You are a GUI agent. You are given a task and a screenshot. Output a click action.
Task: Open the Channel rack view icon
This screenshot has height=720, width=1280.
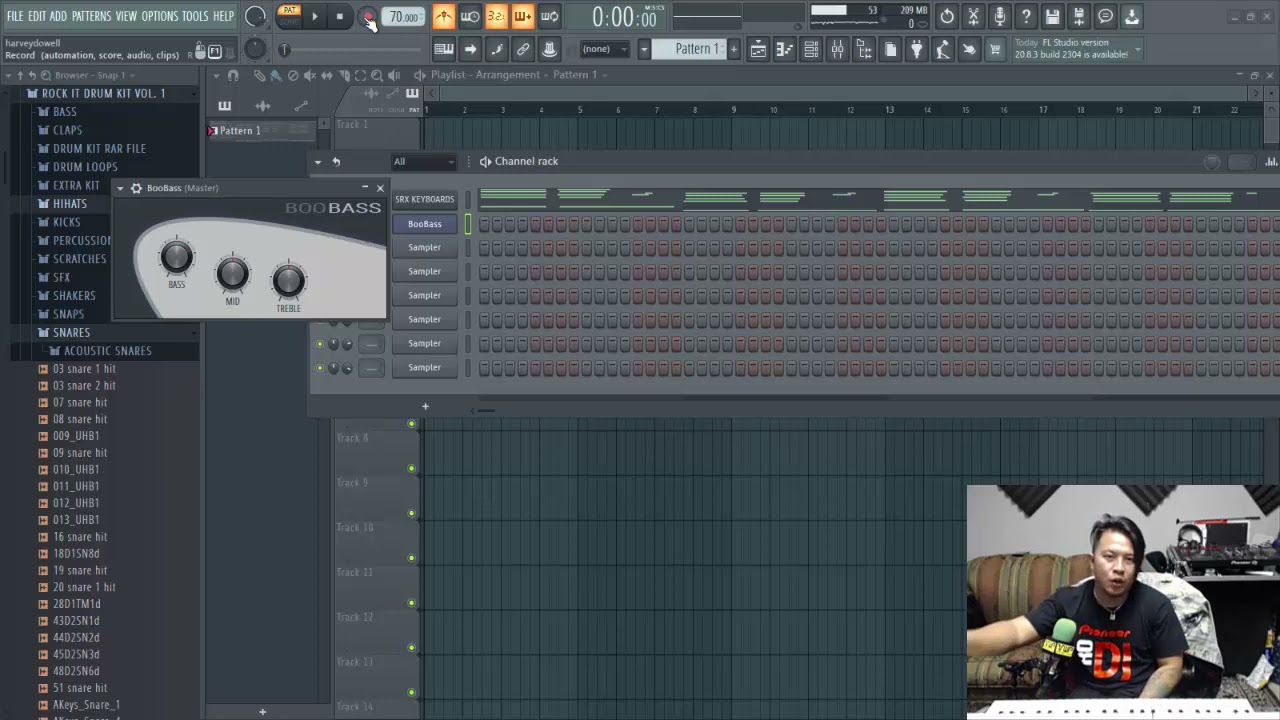[811, 49]
